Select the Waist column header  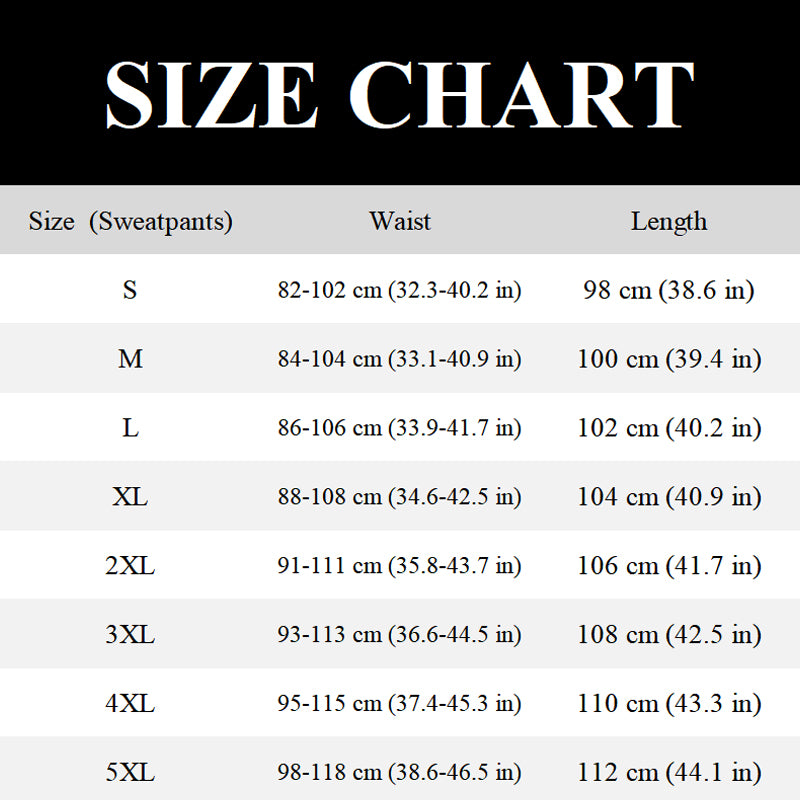tap(399, 221)
